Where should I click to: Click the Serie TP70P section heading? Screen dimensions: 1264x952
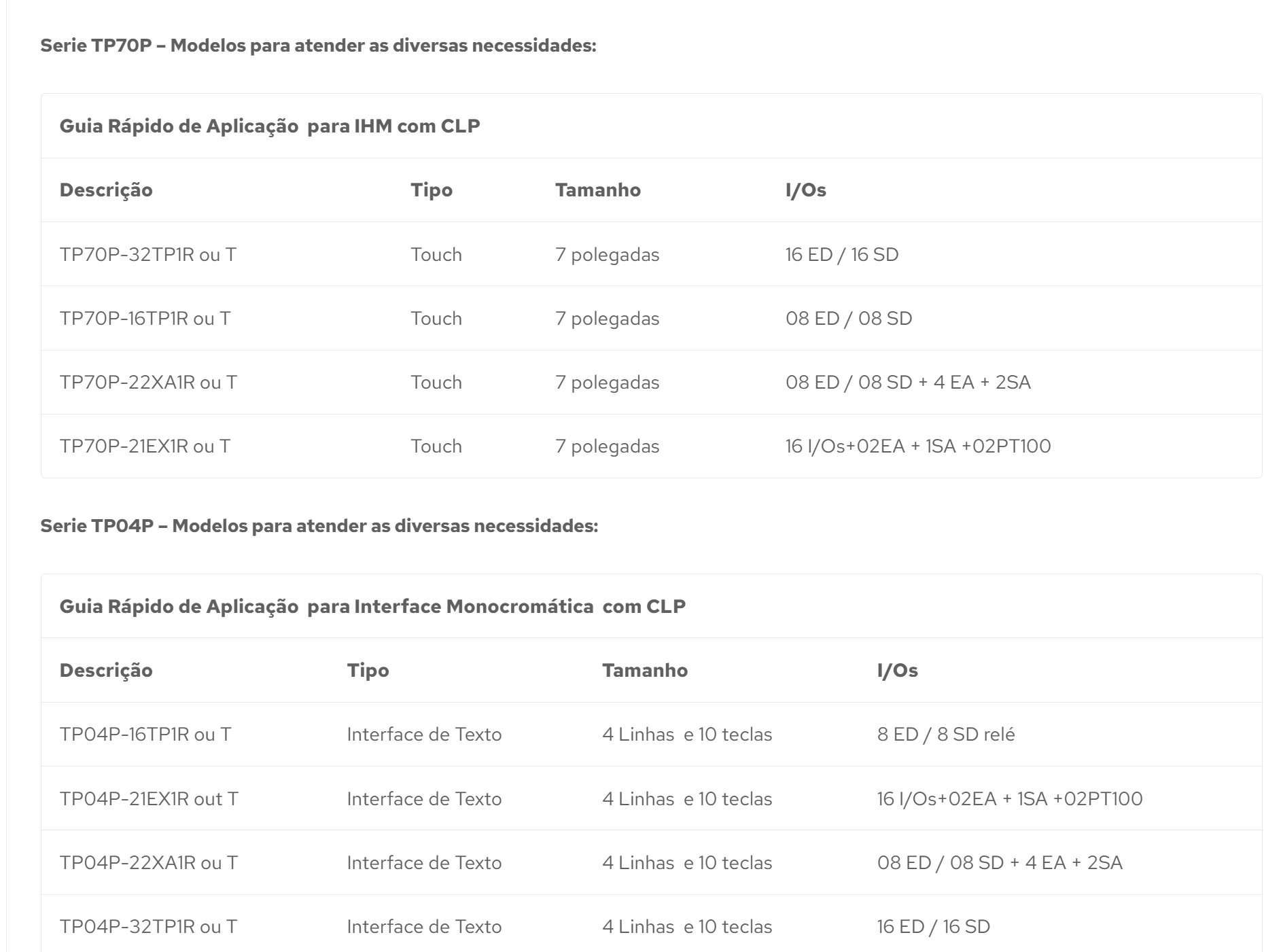click(318, 46)
